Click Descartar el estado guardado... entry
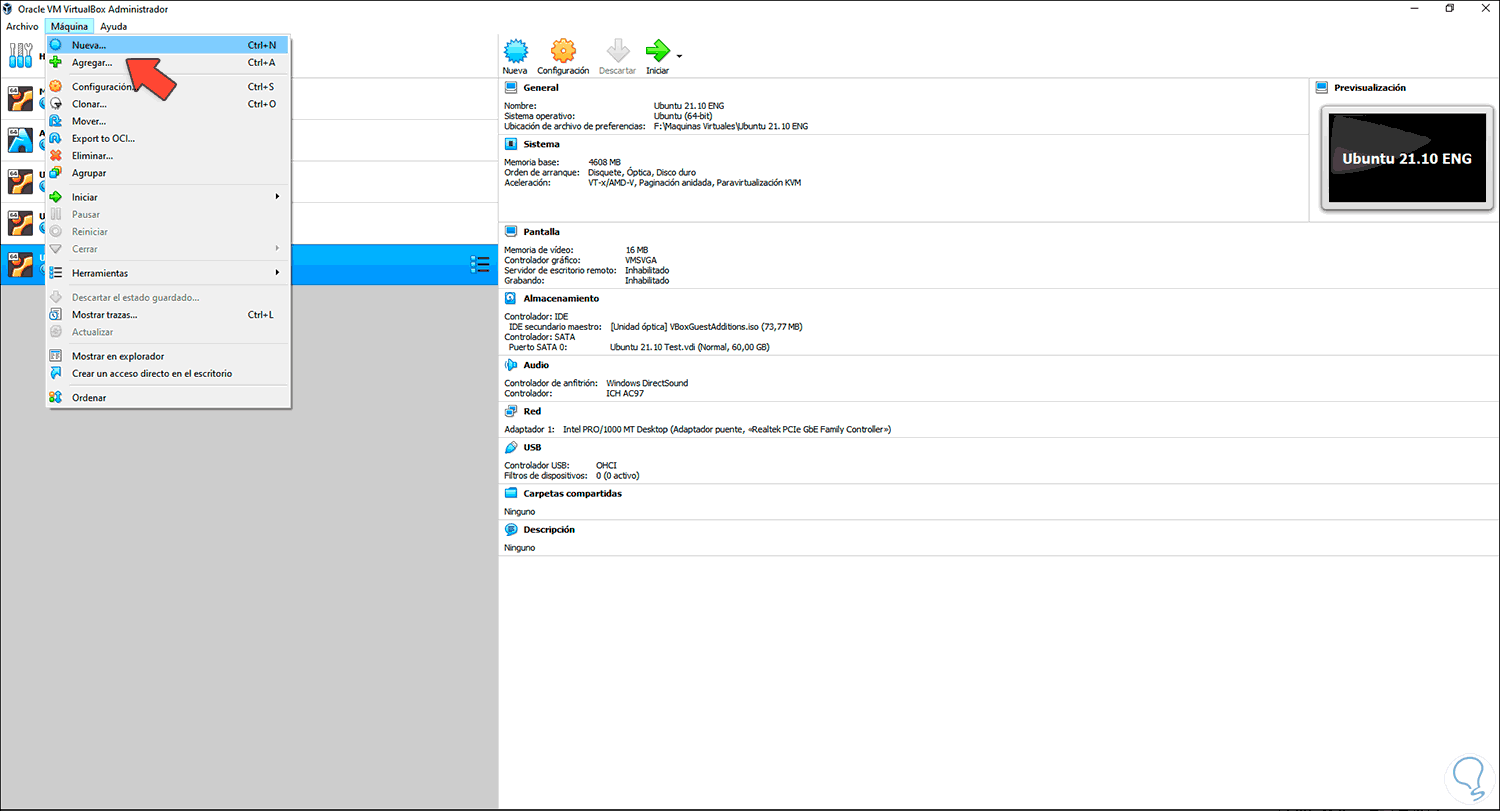The image size is (1500, 811). (x=168, y=297)
